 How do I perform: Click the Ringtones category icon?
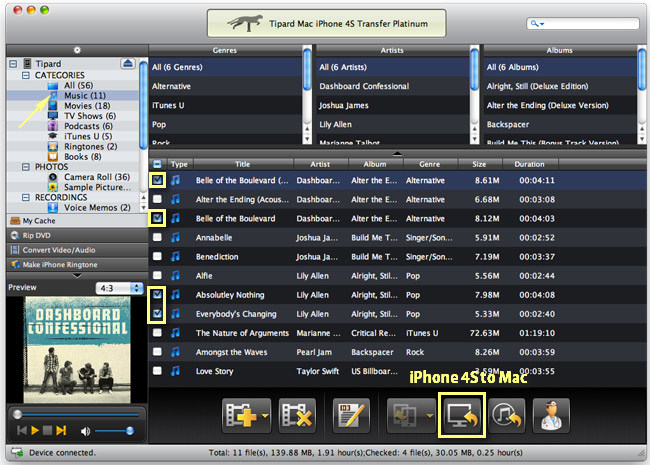[x=53, y=146]
